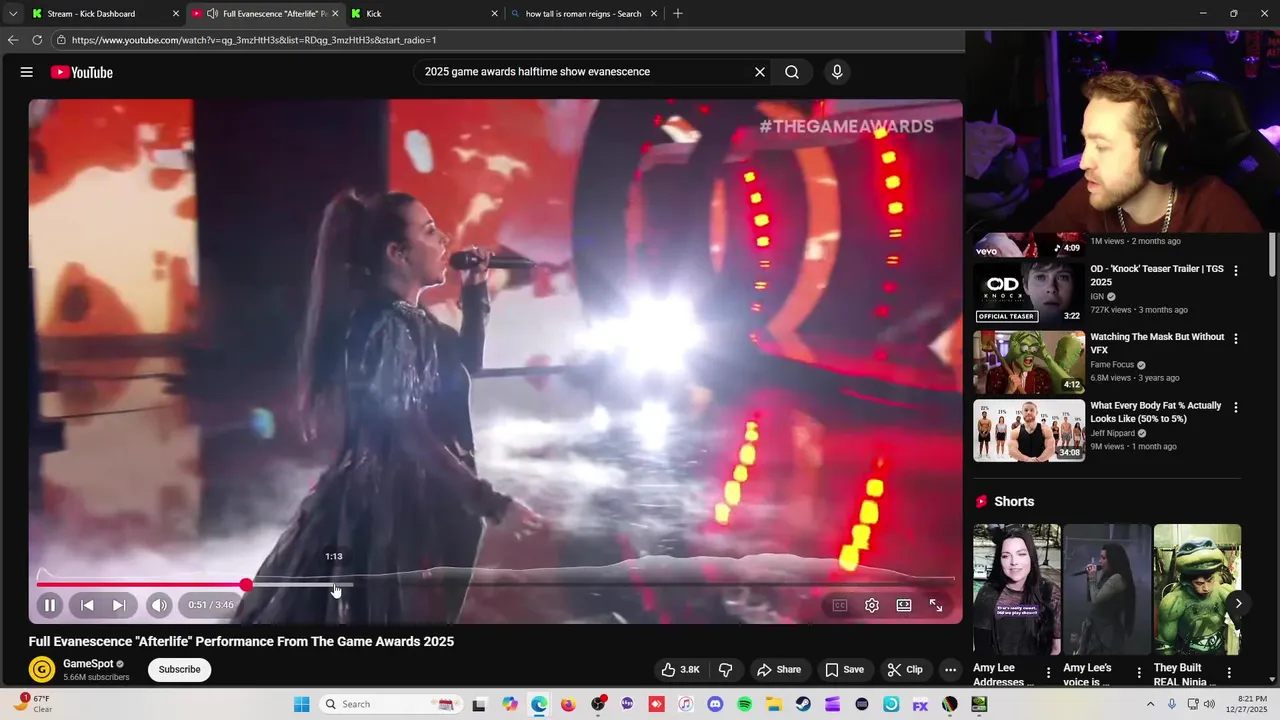Open the OD Knock Teaser Trailer thumbnail
This screenshot has height=720, width=1280.
pyautogui.click(x=1029, y=293)
